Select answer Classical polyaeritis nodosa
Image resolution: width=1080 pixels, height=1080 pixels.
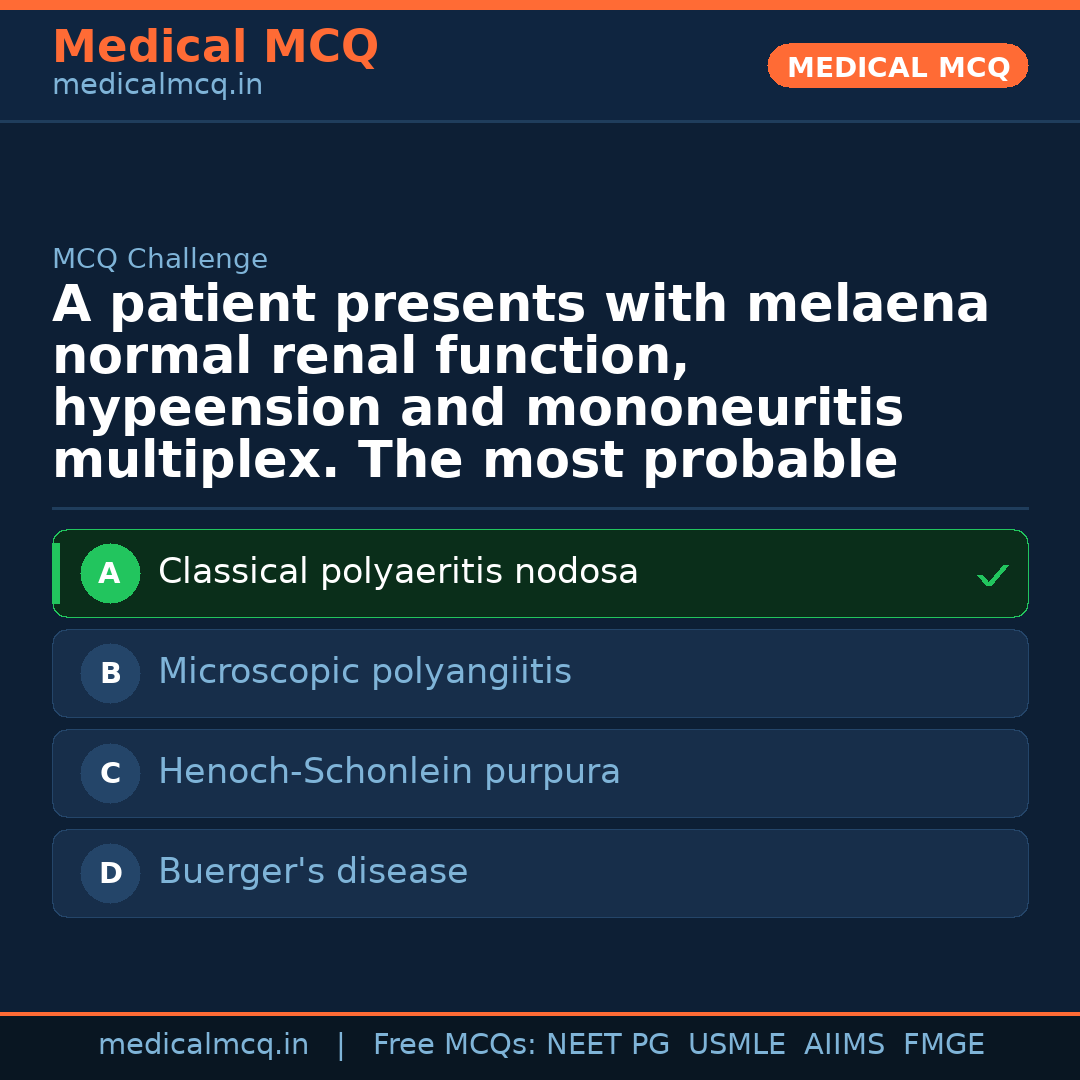pos(398,572)
